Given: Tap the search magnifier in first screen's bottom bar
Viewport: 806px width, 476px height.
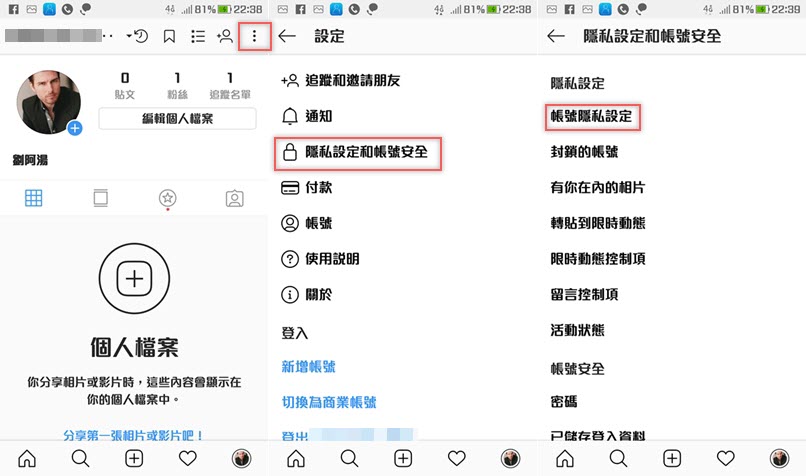Looking at the screenshot, I should (x=81, y=458).
